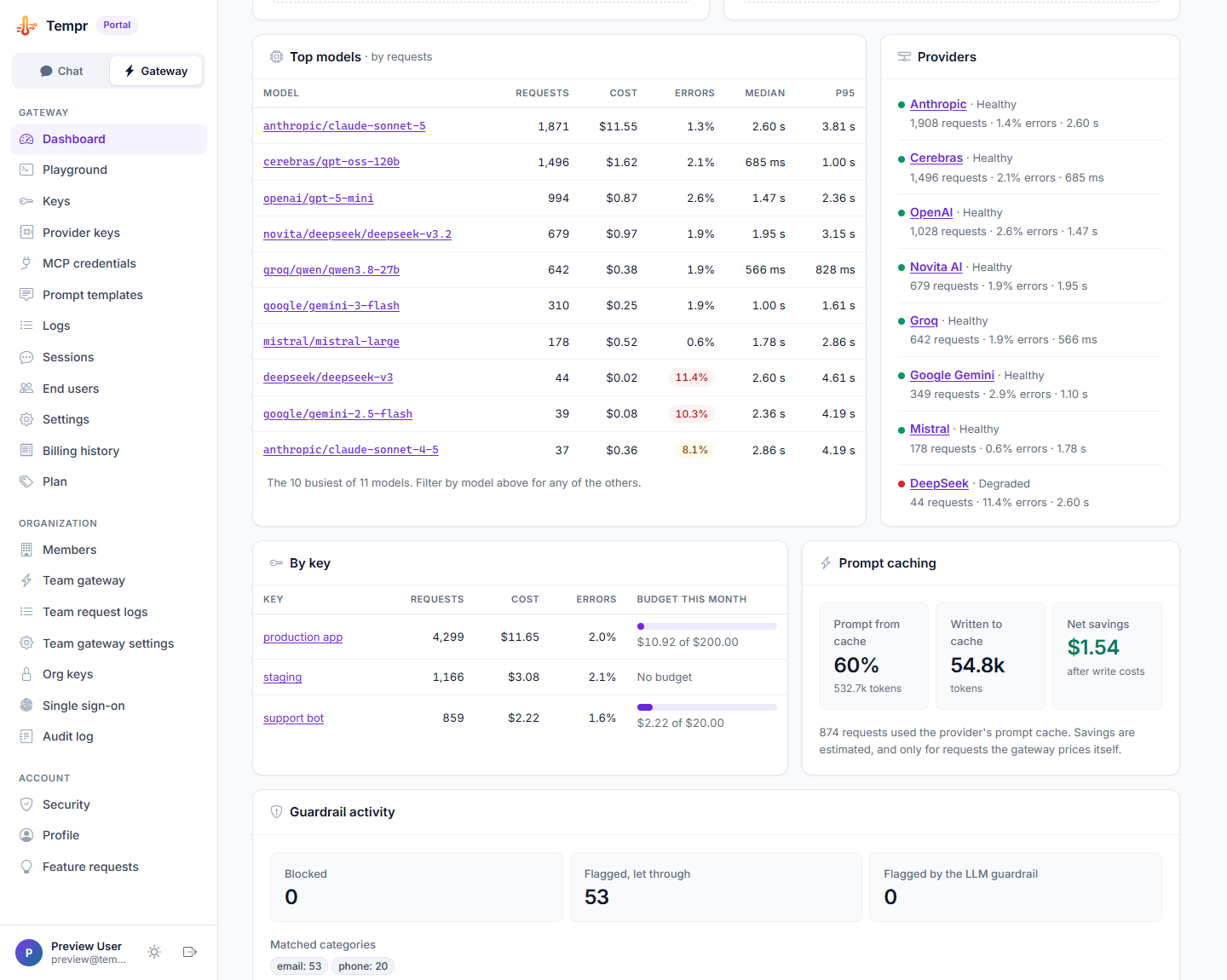
Task: Click the production app budget progress bar
Action: point(707,626)
